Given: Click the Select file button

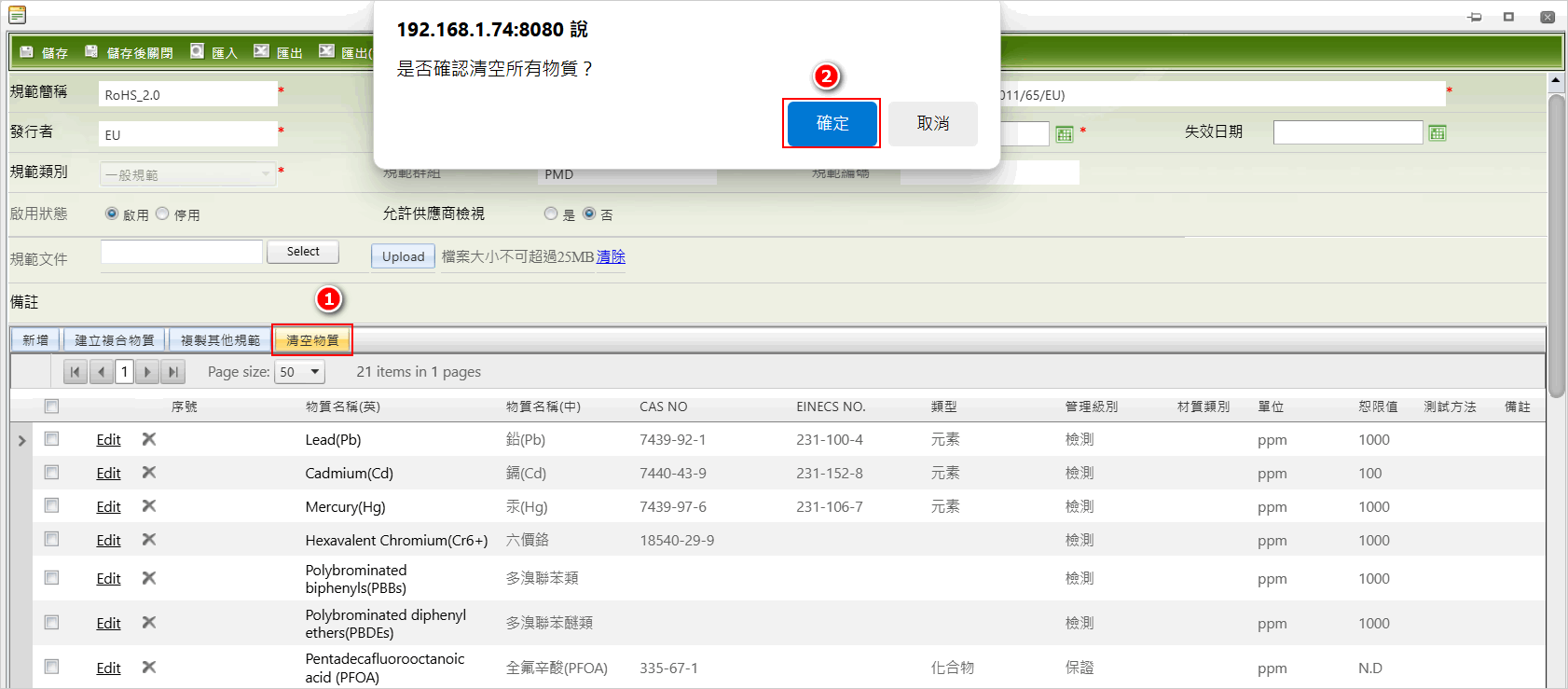Looking at the screenshot, I should coord(303,252).
